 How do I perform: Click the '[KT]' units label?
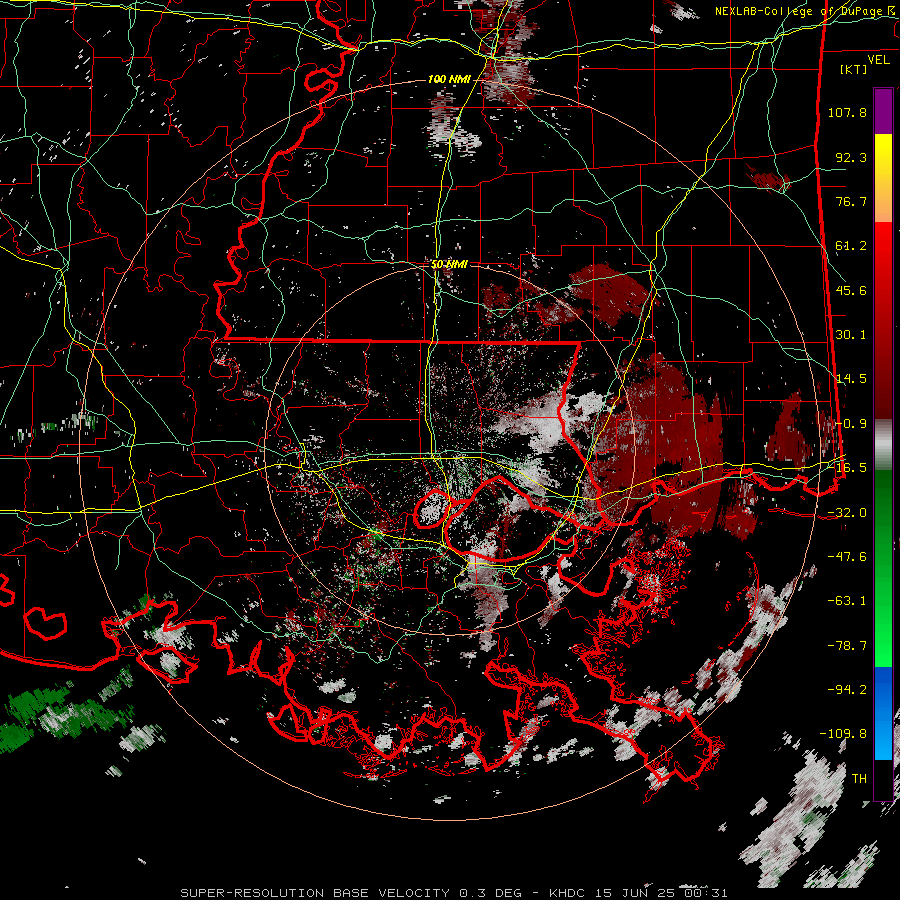pyautogui.click(x=854, y=69)
